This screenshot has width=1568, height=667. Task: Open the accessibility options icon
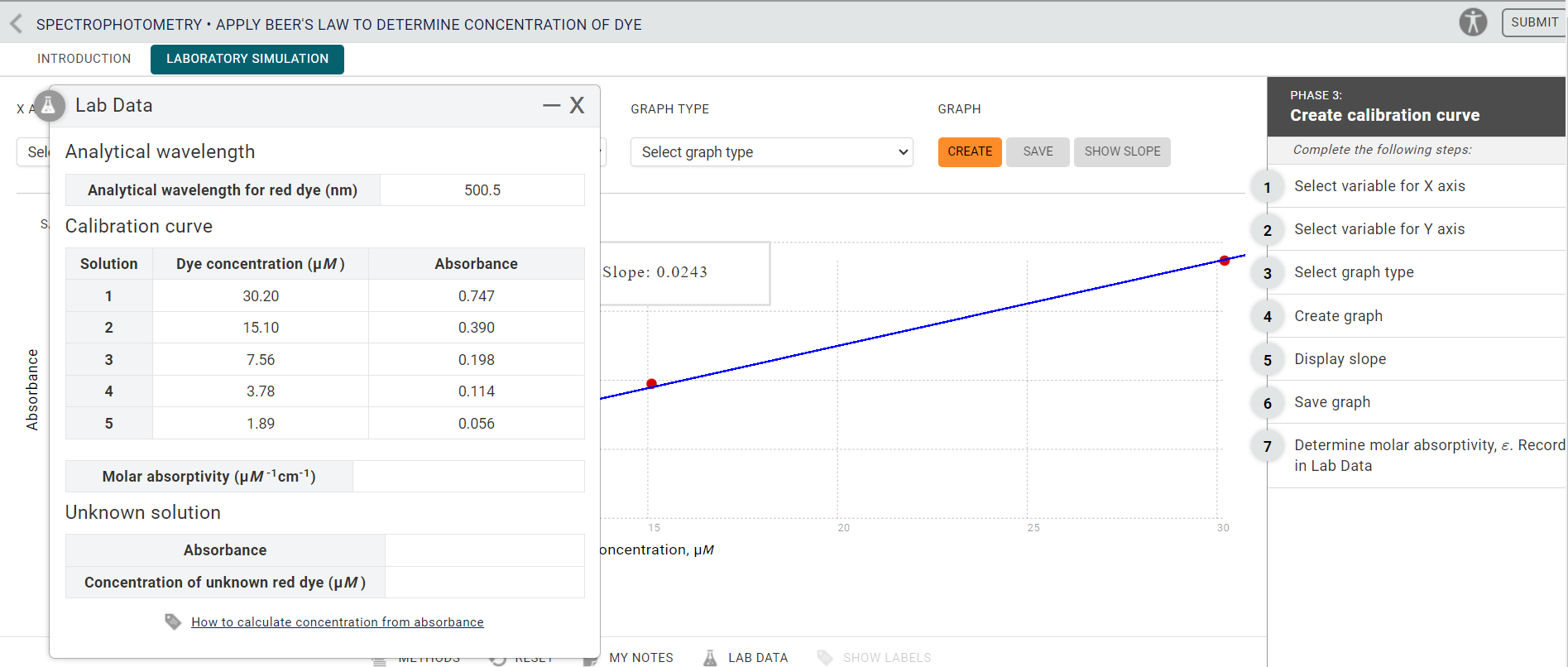point(1473,22)
